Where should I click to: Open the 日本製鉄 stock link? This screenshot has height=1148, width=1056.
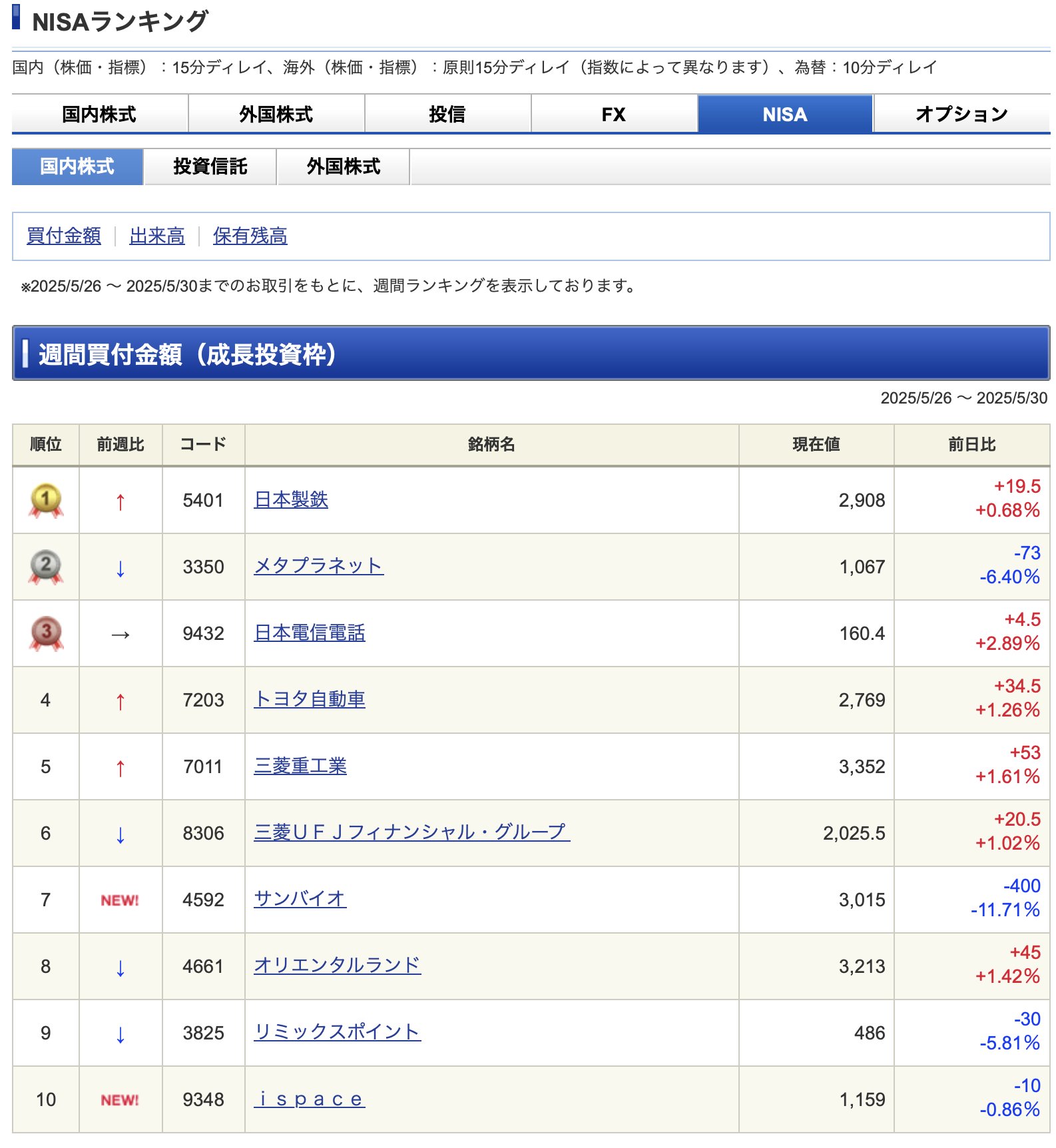pyautogui.click(x=291, y=499)
